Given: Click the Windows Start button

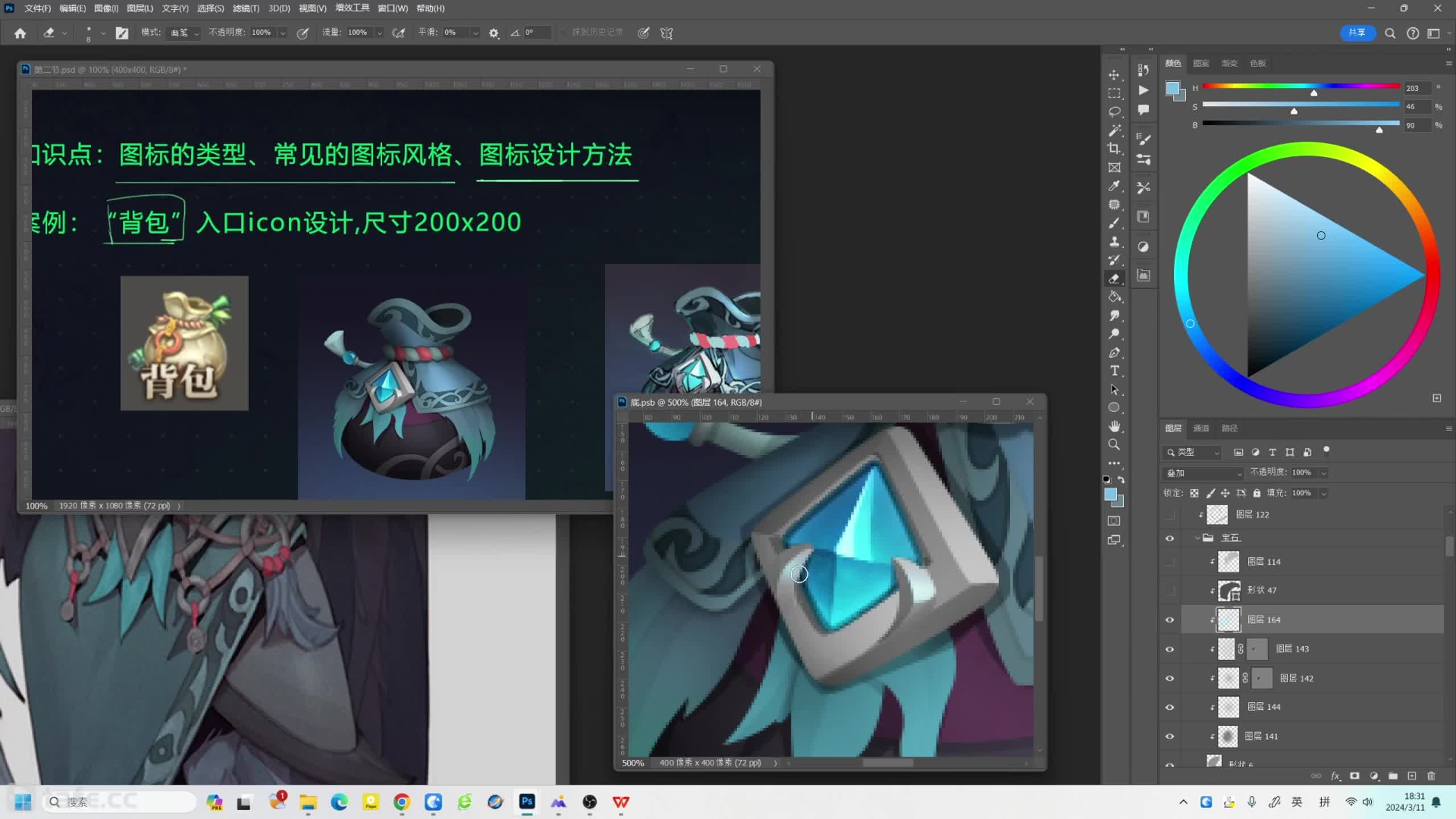Looking at the screenshot, I should (23, 802).
